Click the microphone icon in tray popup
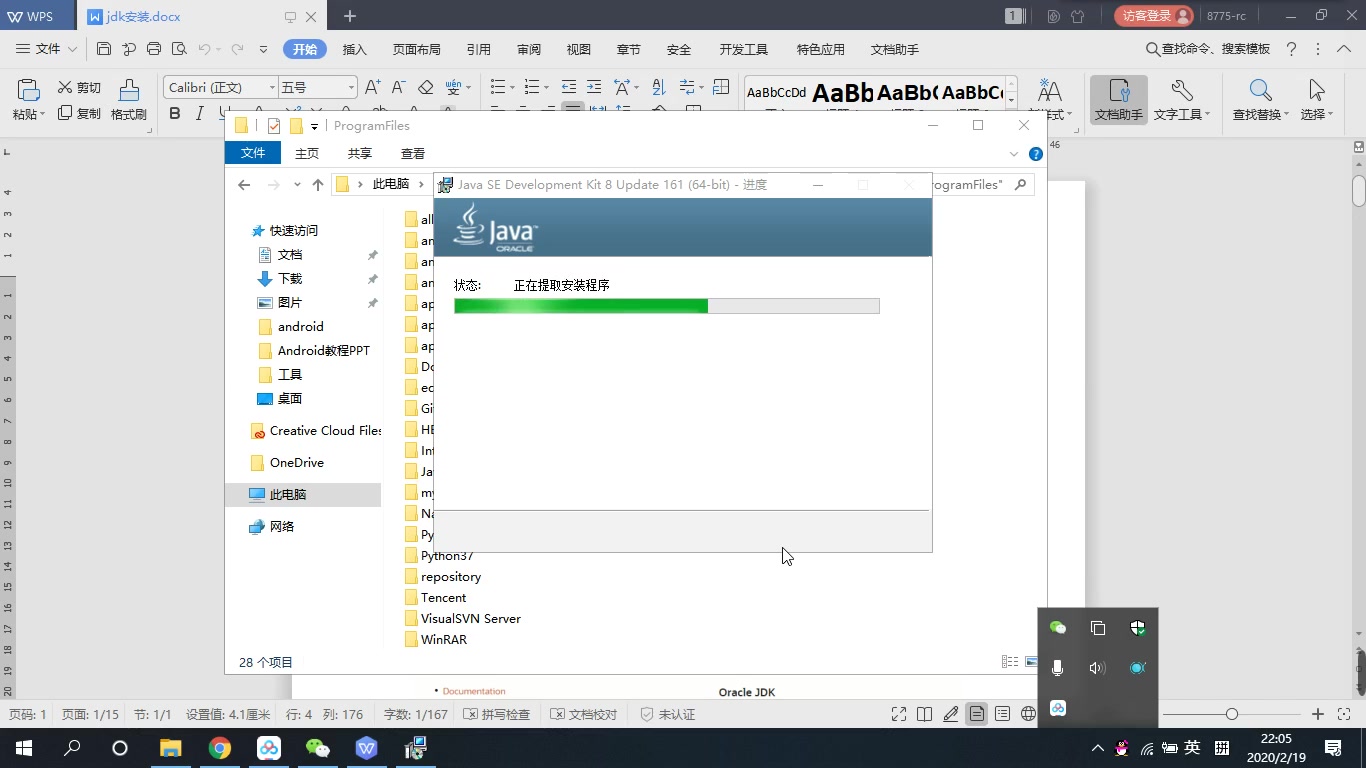Viewport: 1366px width, 768px height. 1057,668
